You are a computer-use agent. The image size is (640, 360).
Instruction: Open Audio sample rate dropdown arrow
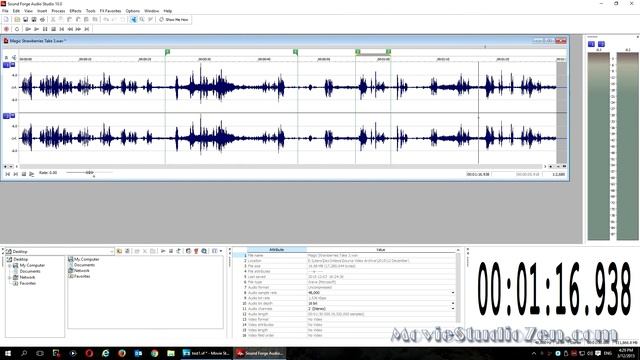(453, 293)
